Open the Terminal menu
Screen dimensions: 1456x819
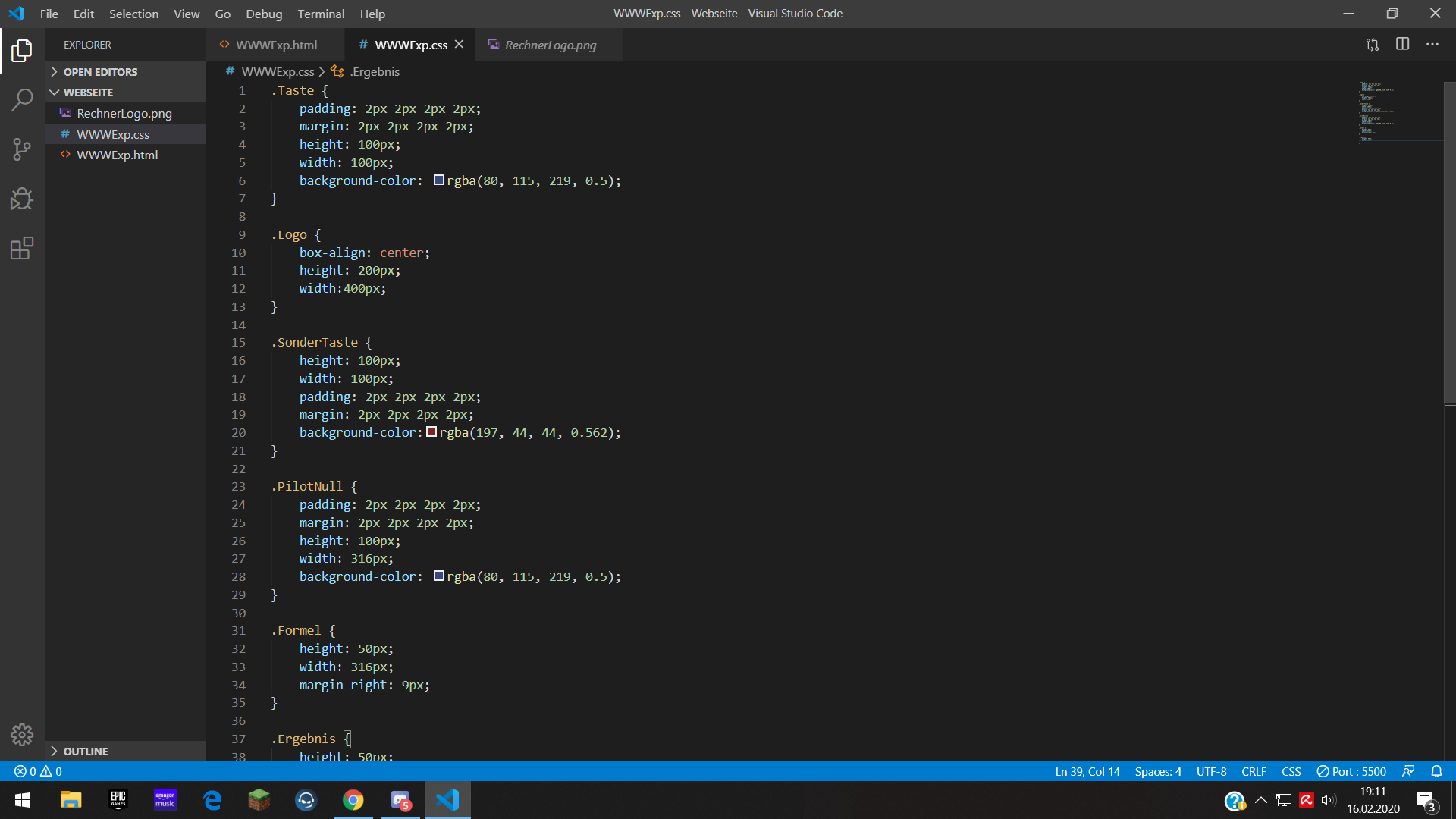(321, 14)
